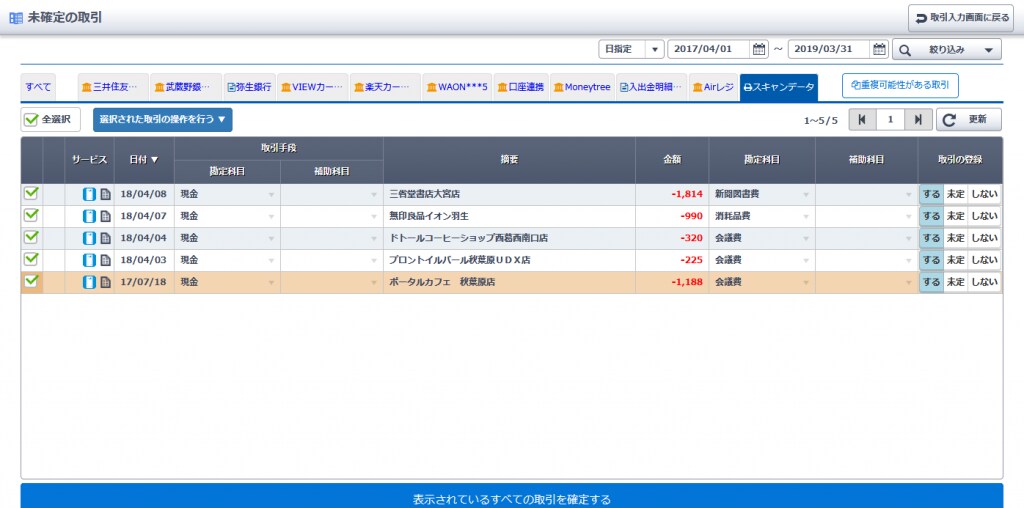Screen dimensions: 1024x508
Task: Click amount -1,188 cell
Action: pyautogui.click(x=672, y=282)
